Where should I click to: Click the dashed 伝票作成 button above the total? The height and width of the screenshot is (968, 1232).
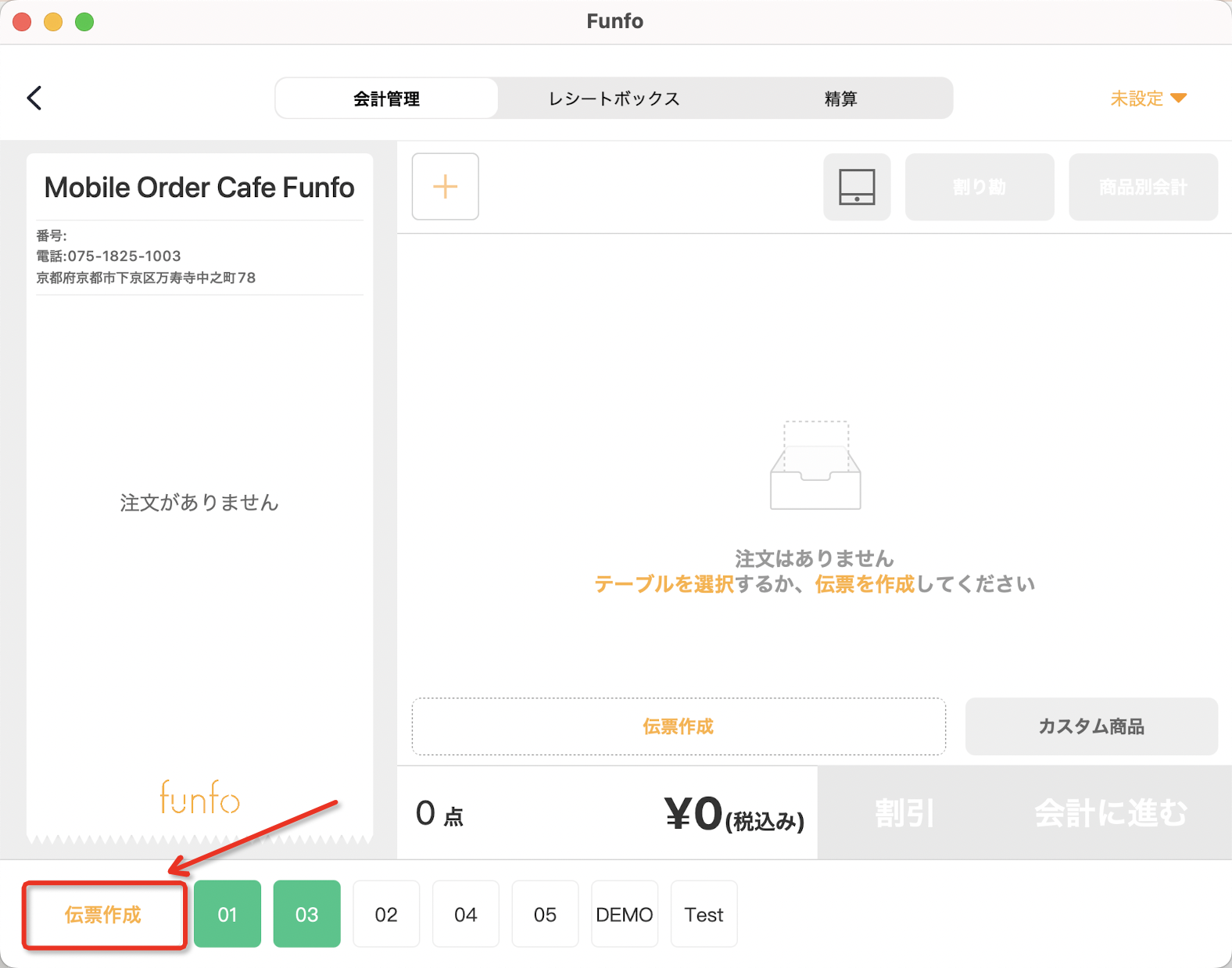pyautogui.click(x=679, y=726)
